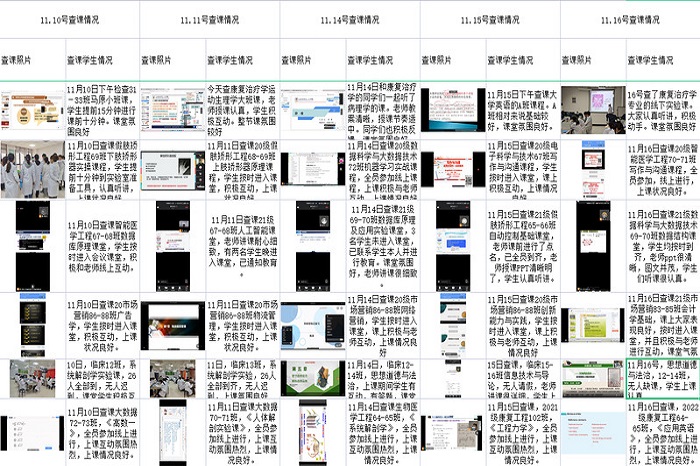The height and width of the screenshot is (466, 700).
Task: Select 查课学生情况 header under 11.10号
Action: point(102,60)
